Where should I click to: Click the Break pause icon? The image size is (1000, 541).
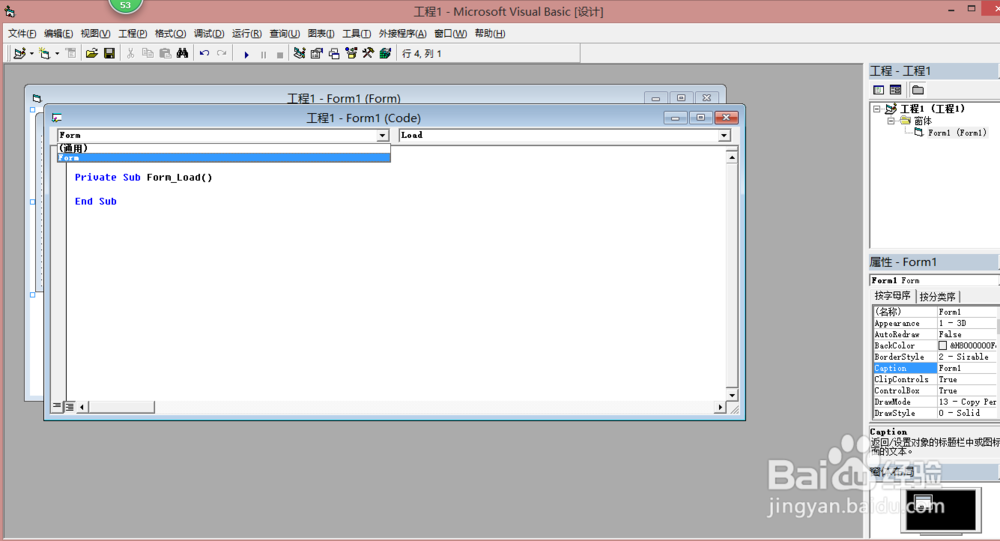click(x=263, y=54)
